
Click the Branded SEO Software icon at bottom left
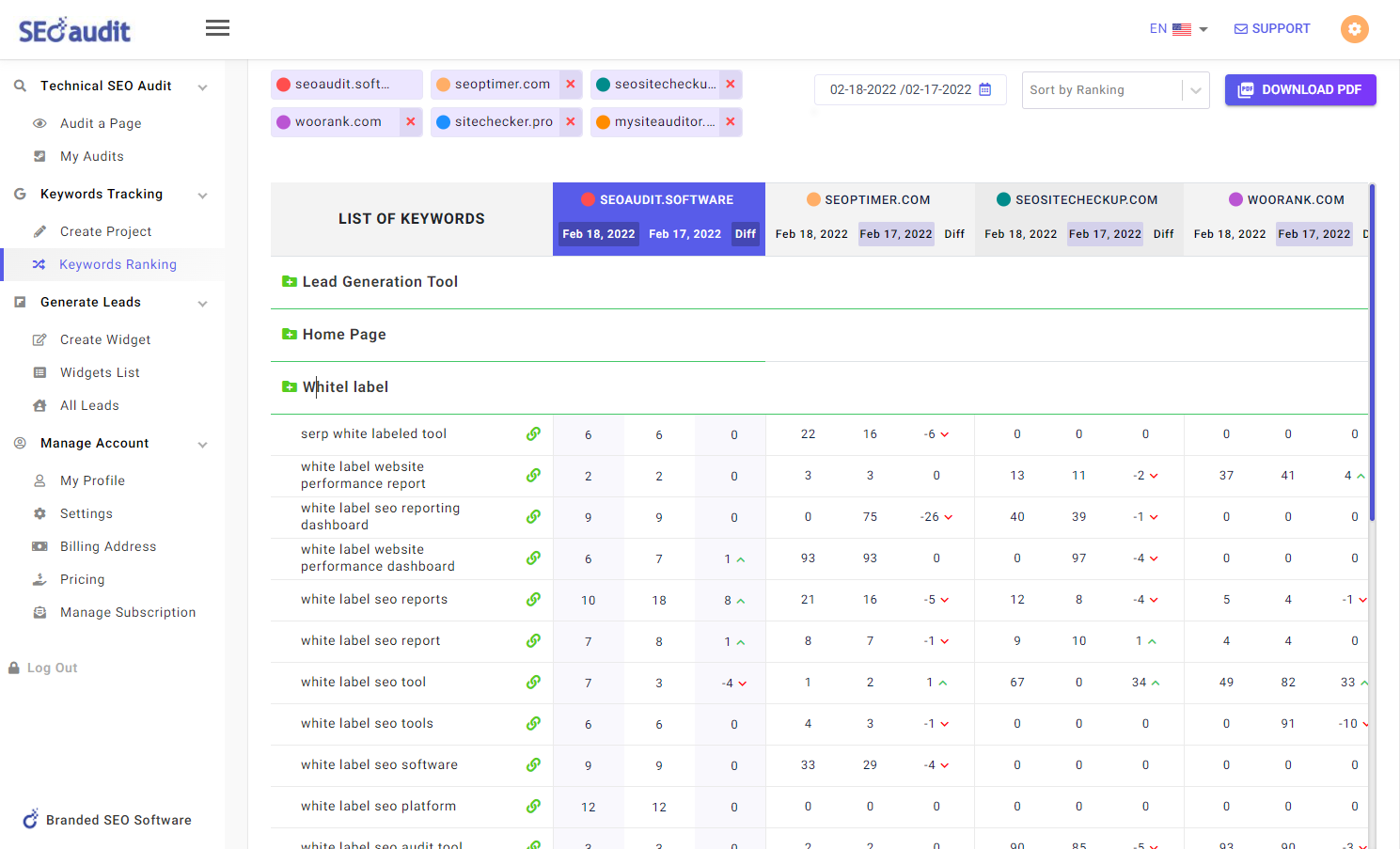pyautogui.click(x=28, y=819)
